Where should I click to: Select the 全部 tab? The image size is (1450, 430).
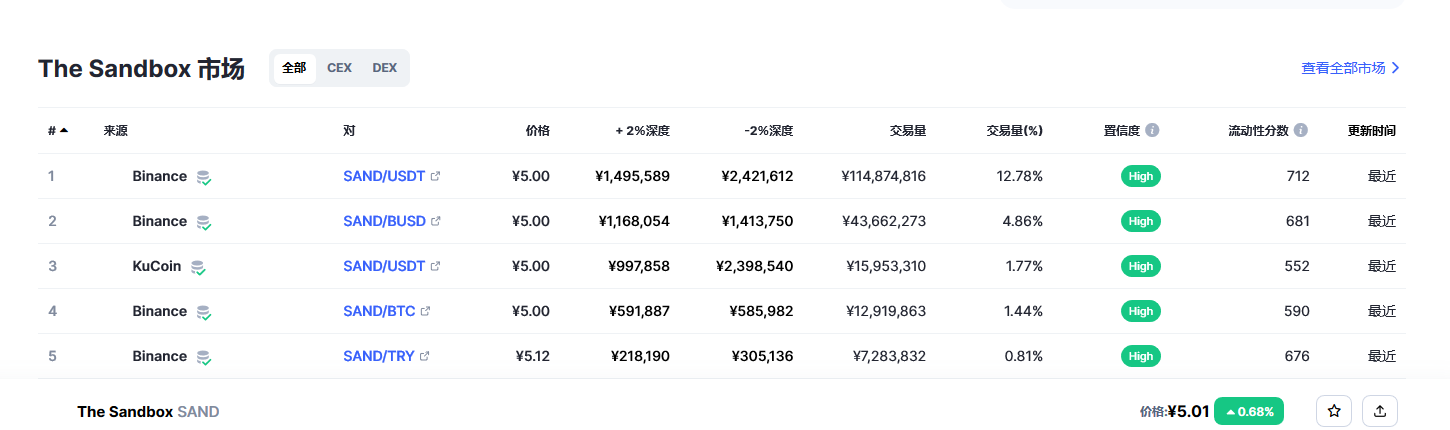(294, 68)
